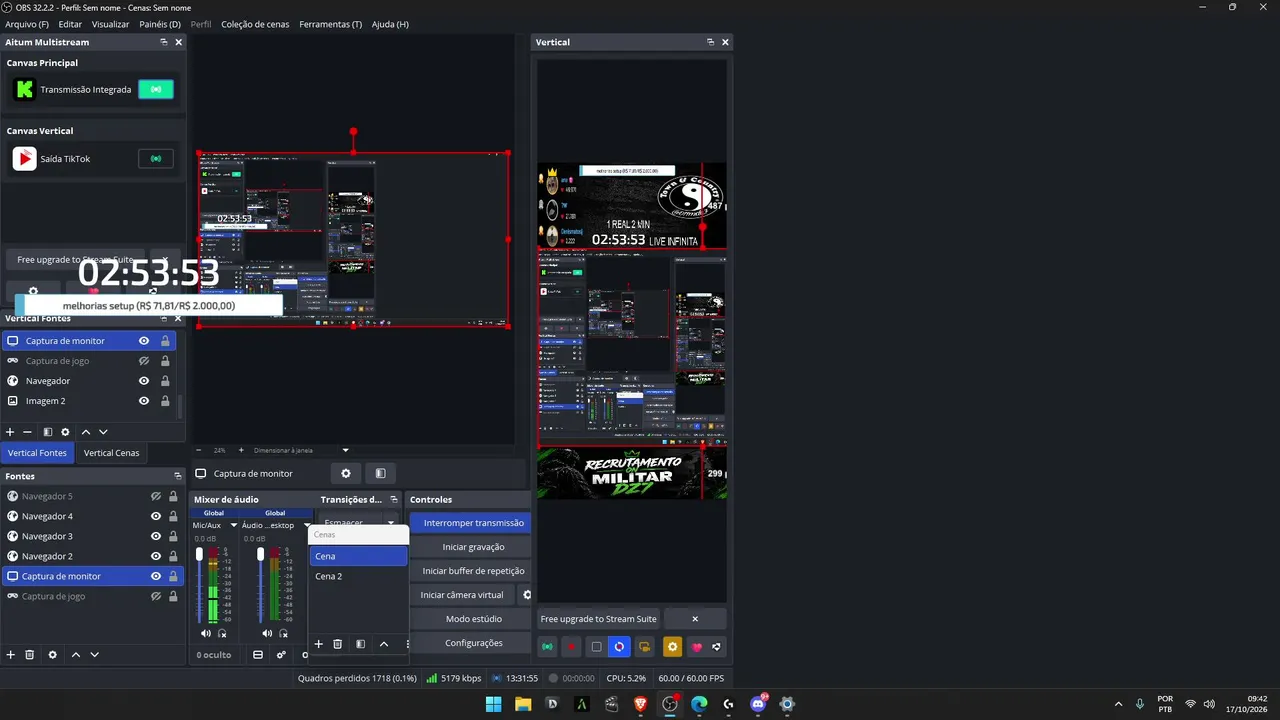The image size is (1280, 720).
Task: Move source down in Fontes panel
Action: click(x=95, y=655)
